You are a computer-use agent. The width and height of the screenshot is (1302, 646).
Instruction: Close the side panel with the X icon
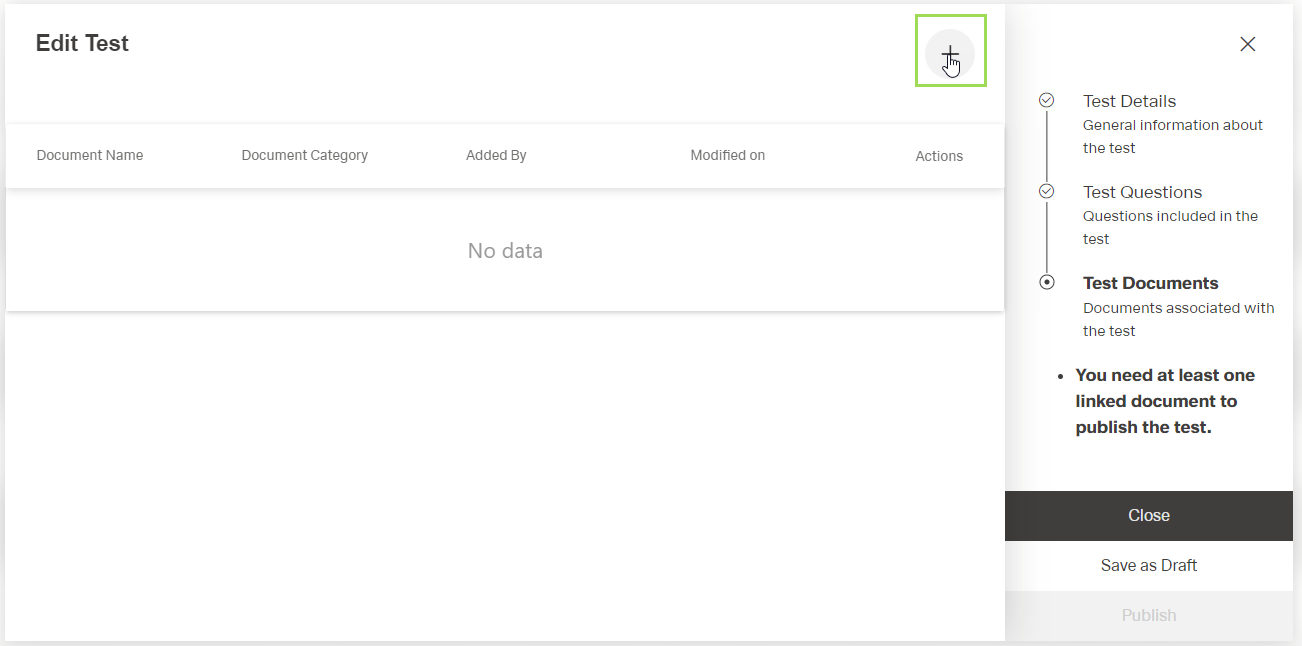(x=1247, y=44)
